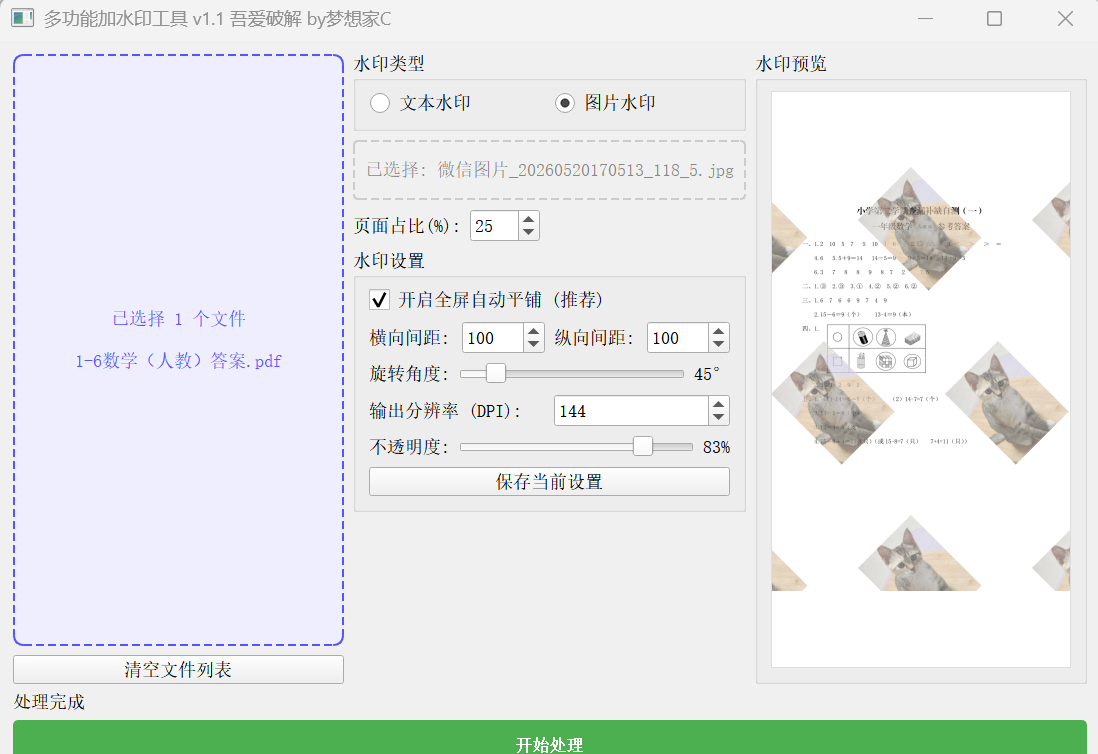The height and width of the screenshot is (754, 1098).
Task: Click the 旋转角度 slider handle
Action: click(496, 373)
